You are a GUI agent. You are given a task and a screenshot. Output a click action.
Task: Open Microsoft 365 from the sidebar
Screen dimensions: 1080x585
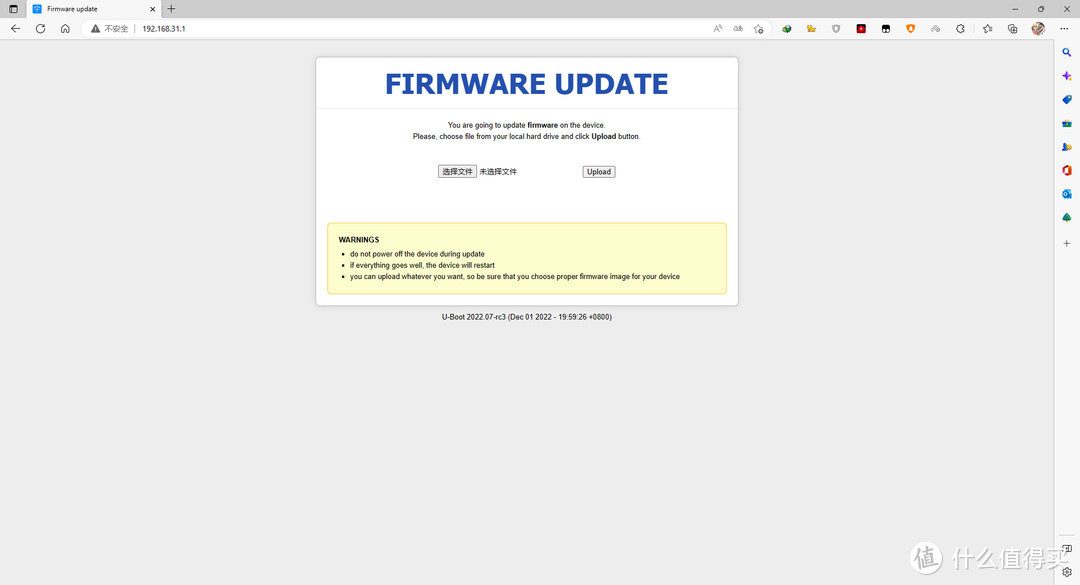(x=1067, y=171)
